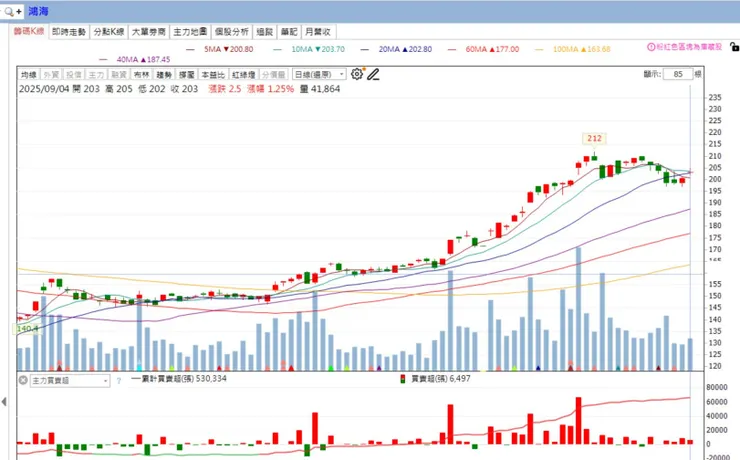The image size is (740, 460).
Task: Click the 量 41,864 volume text
Action: pos(320,89)
